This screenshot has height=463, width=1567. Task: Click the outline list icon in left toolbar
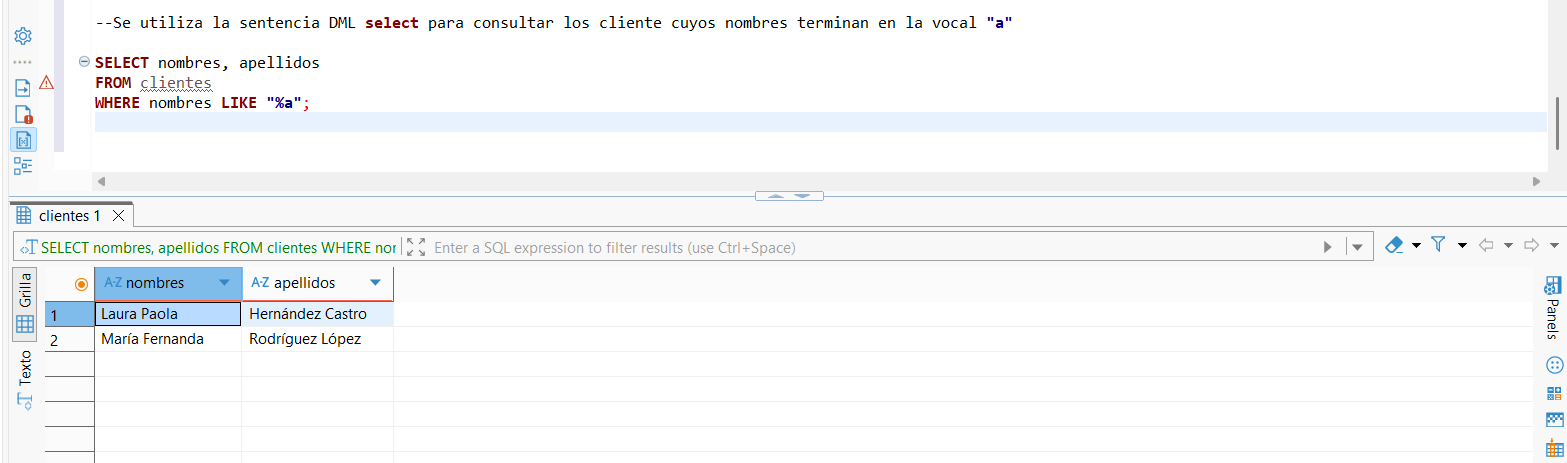click(x=22, y=166)
